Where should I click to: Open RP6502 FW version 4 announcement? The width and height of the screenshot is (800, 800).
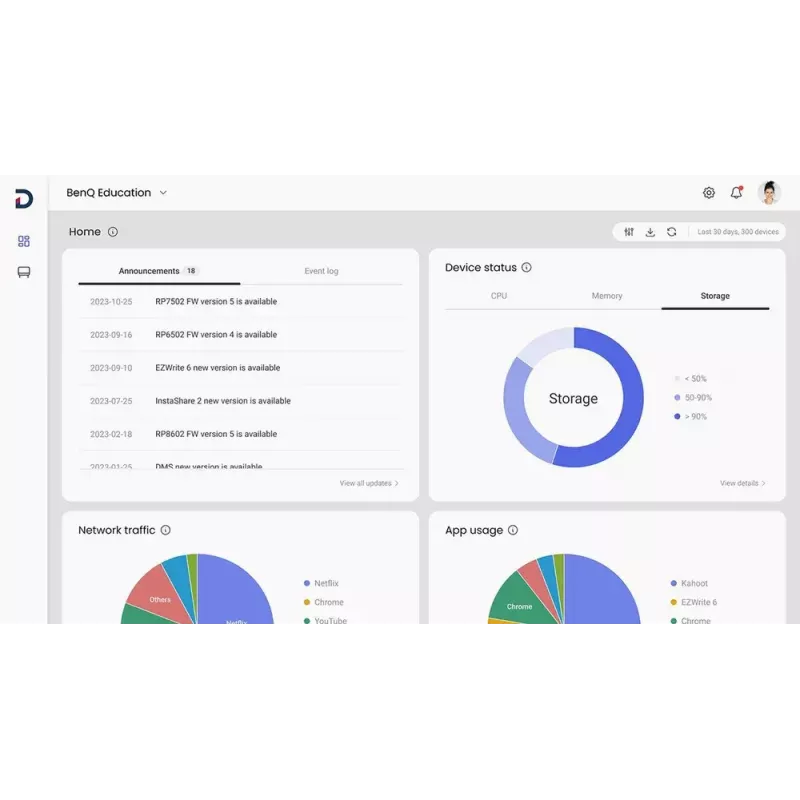pos(216,335)
